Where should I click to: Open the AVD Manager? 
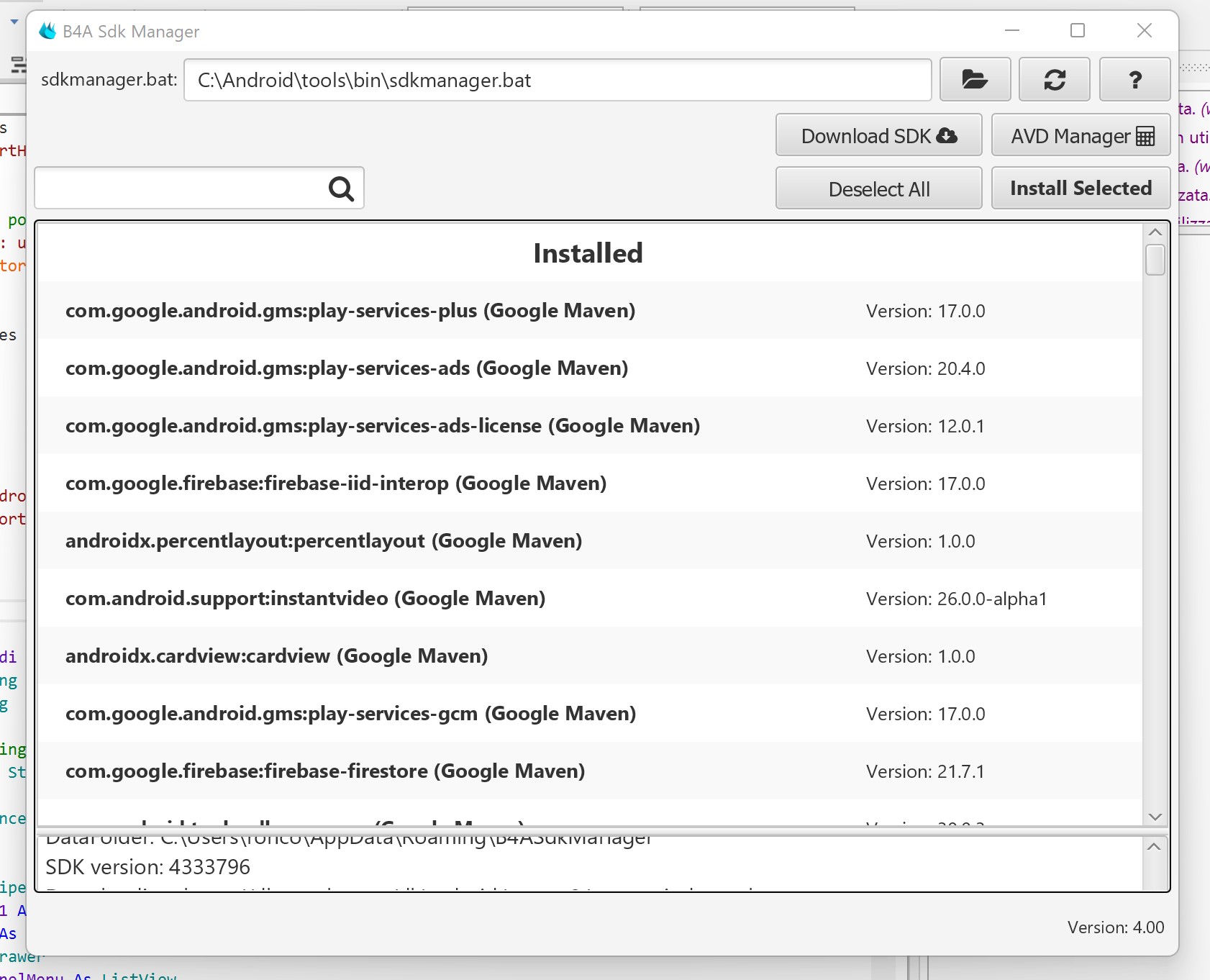pyautogui.click(x=1081, y=135)
